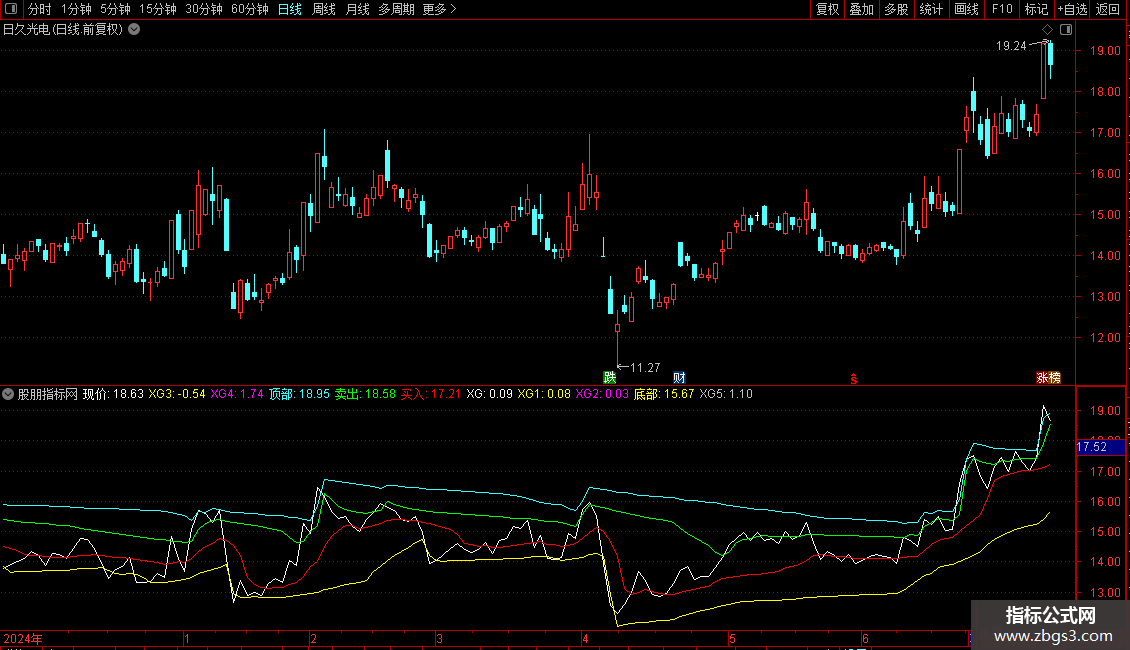
Task: Click month 2 marker on time axis
Action: click(x=313, y=638)
